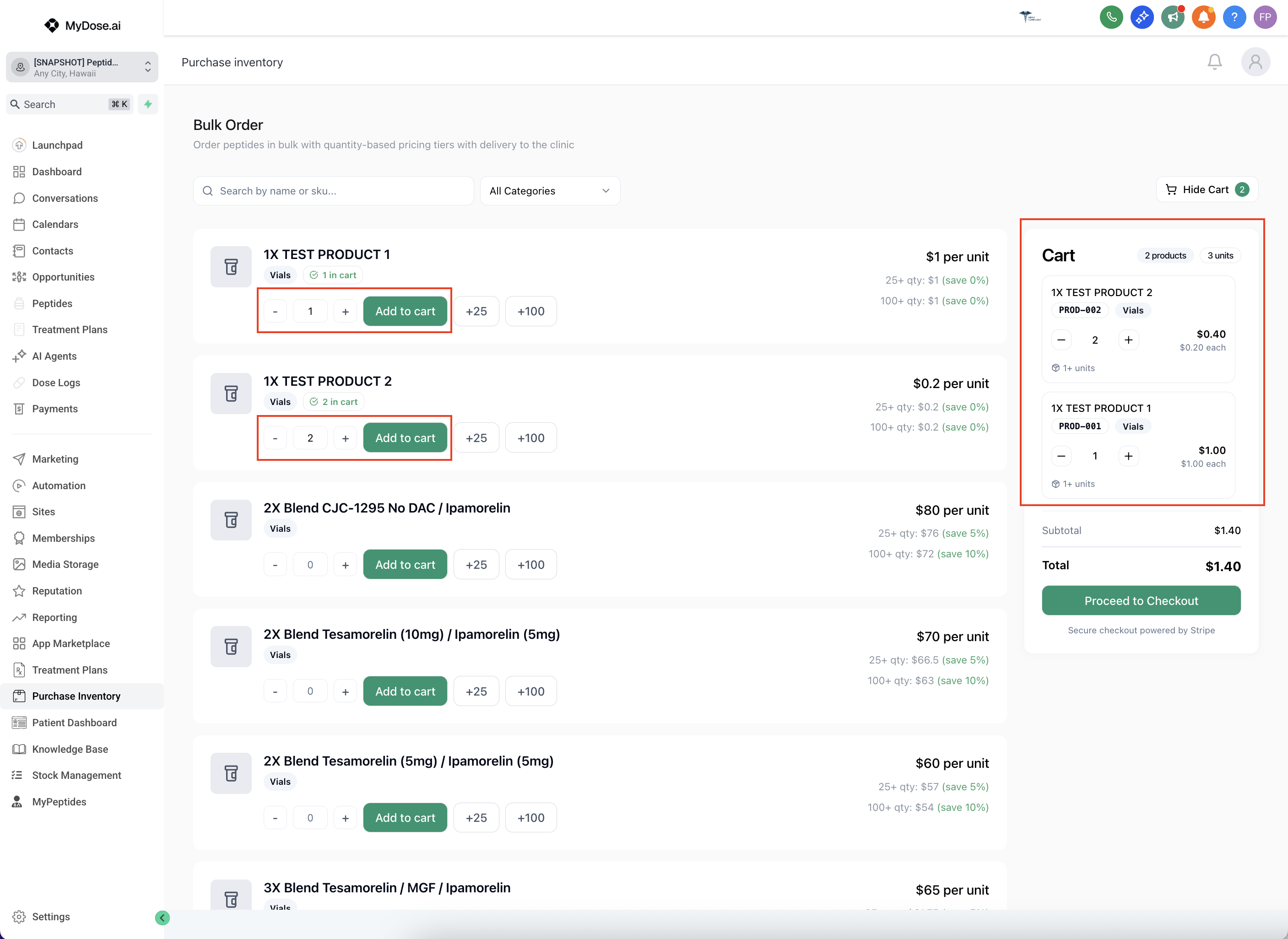Decrease 1X TEST PRODUCT 1 cart quantity
Viewport: 1288px width, 939px height.
1061,456
